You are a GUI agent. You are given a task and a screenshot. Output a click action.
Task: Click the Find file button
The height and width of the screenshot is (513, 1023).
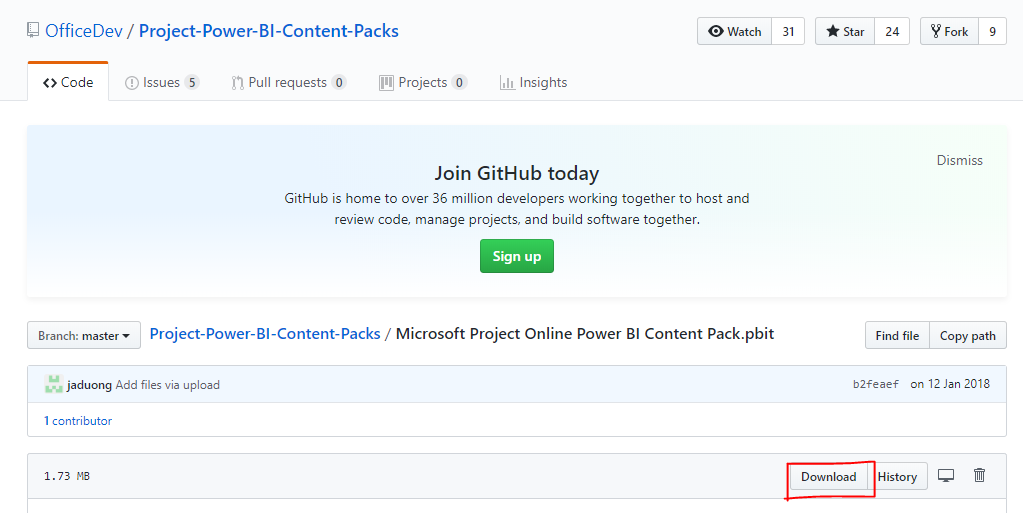pyautogui.click(x=897, y=335)
